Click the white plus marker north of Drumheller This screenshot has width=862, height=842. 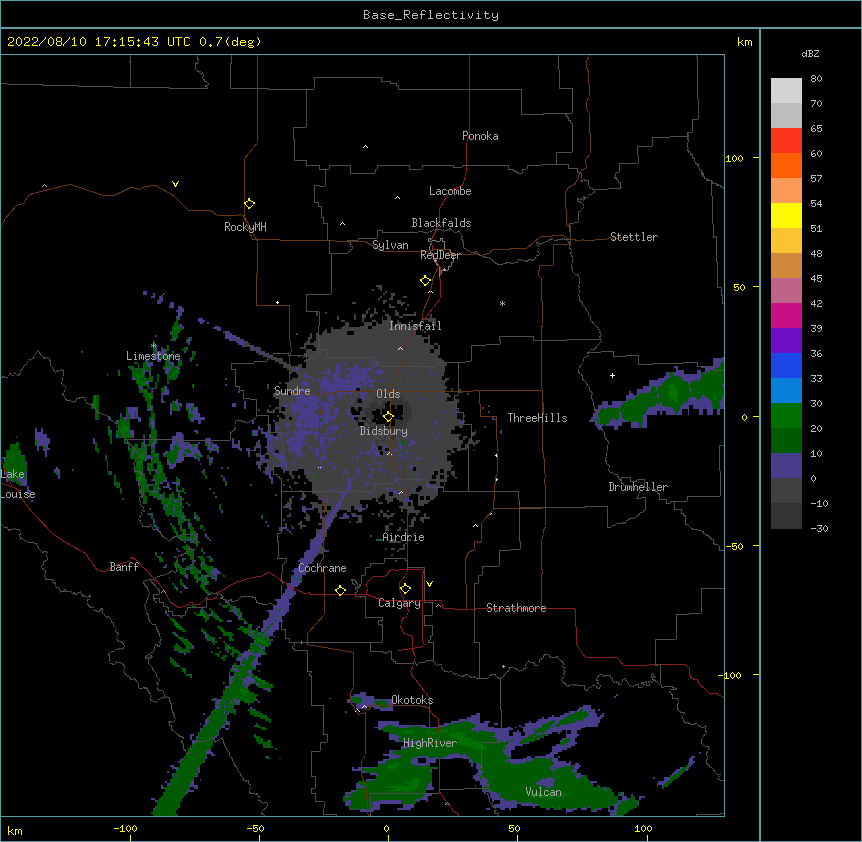pyautogui.click(x=612, y=375)
